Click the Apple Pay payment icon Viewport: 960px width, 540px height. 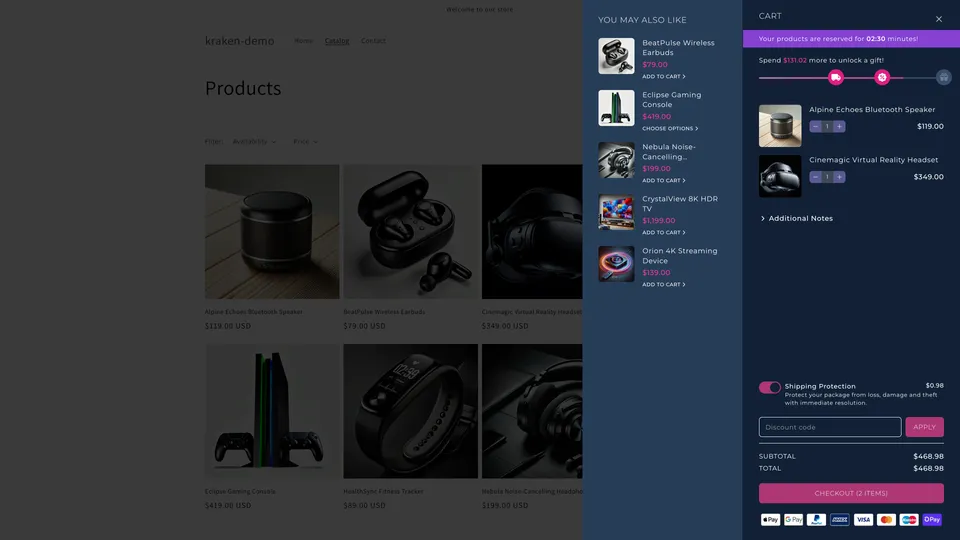pos(770,520)
